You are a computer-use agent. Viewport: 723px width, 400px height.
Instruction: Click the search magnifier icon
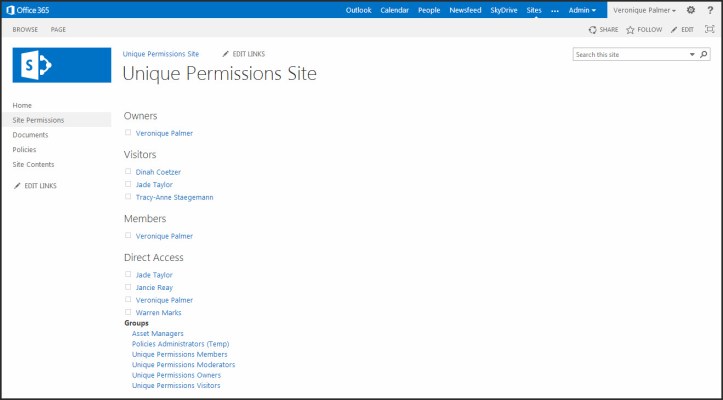point(704,54)
